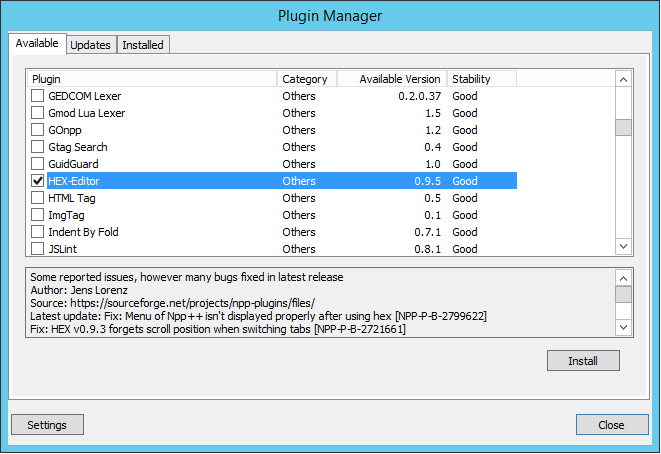Click version 0.7.1 cell
This screenshot has height=454, width=661.
pos(427,232)
